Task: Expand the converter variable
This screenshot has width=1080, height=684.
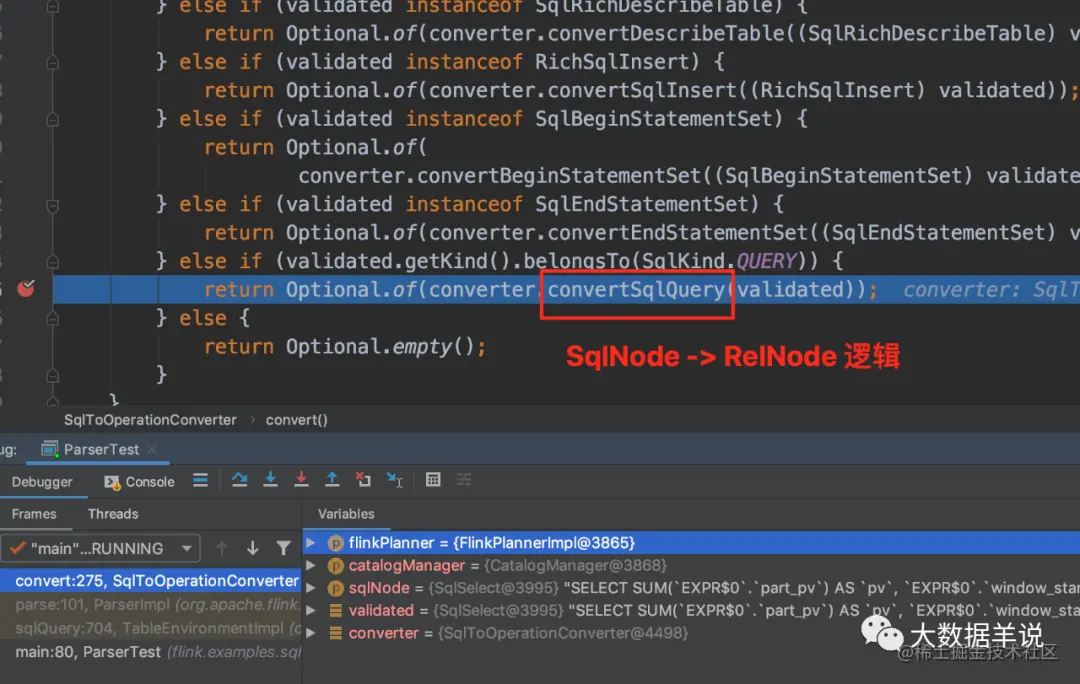Action: point(311,633)
